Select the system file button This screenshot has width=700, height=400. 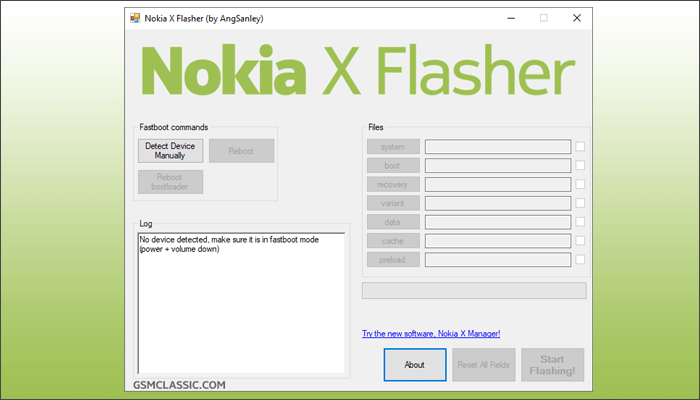pos(393,146)
